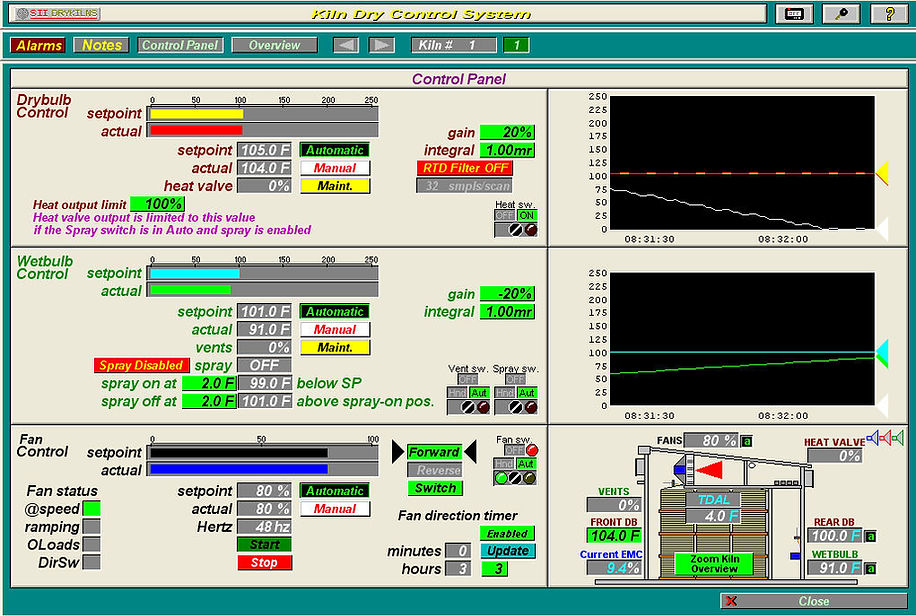Click the black triangle beside Forward direction
916x616 pixels.
pos(398,452)
